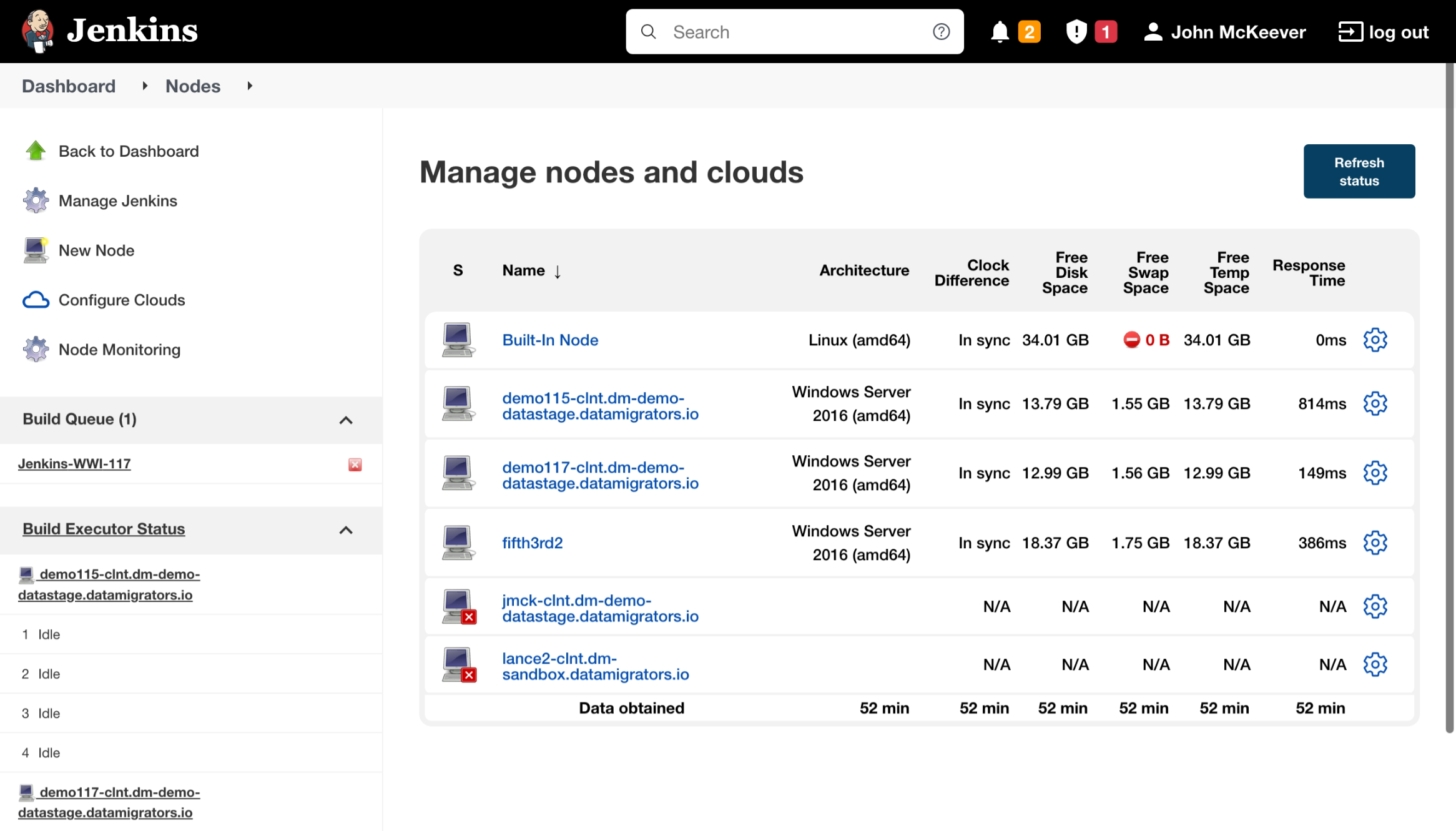The height and width of the screenshot is (831, 1456).
Task: Expand the Nodes breadcrumb dropdown arrow
Action: (x=250, y=86)
